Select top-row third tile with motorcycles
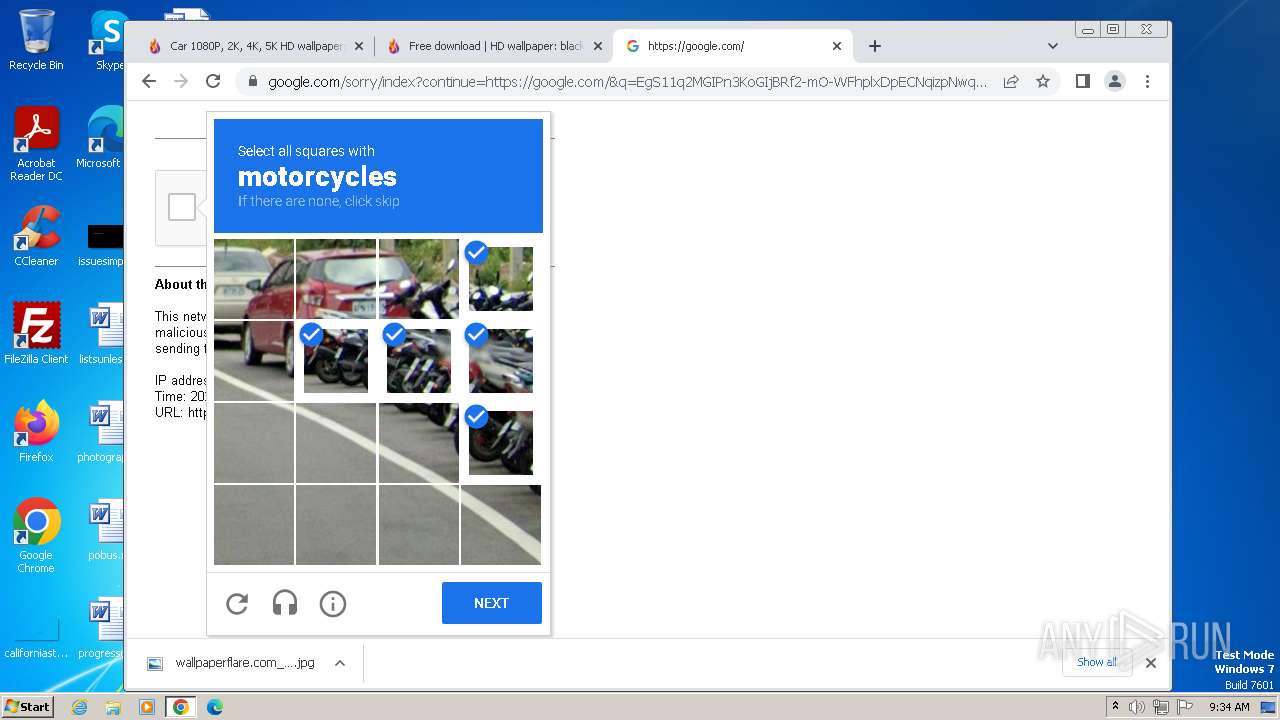This screenshot has width=1280, height=720. [x=419, y=279]
